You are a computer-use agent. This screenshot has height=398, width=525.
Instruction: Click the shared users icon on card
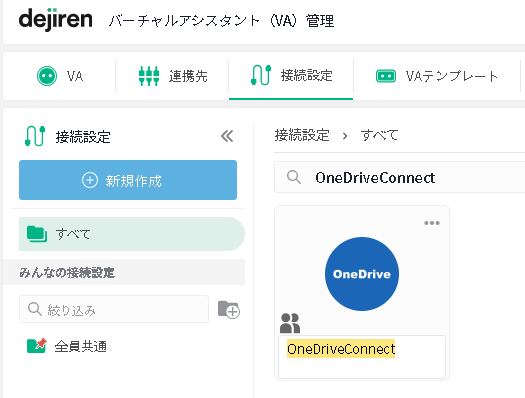[x=290, y=323]
